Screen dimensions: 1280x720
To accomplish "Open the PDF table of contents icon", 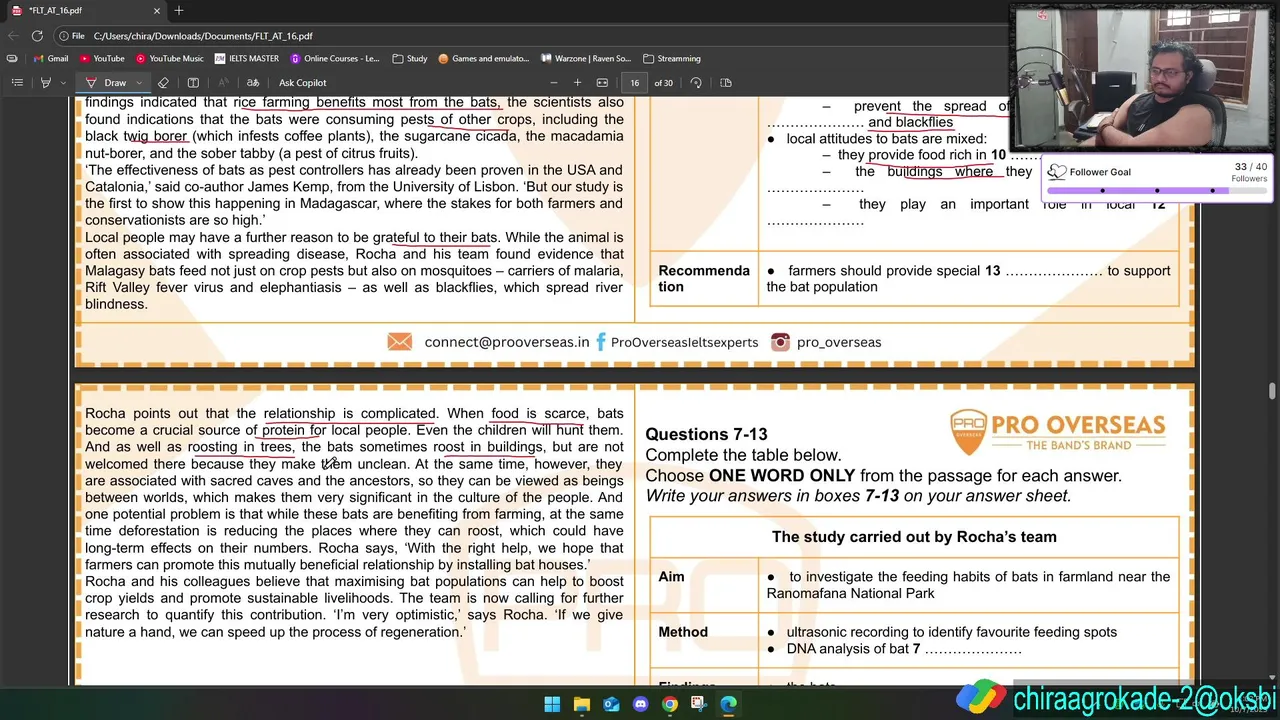I will coord(17,83).
